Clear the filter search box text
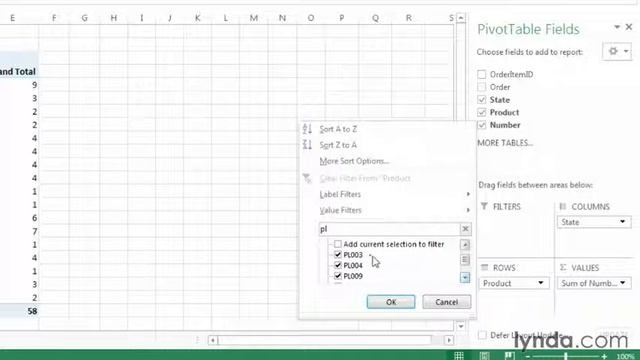Viewport: 640px width, 360px height. [x=465, y=229]
